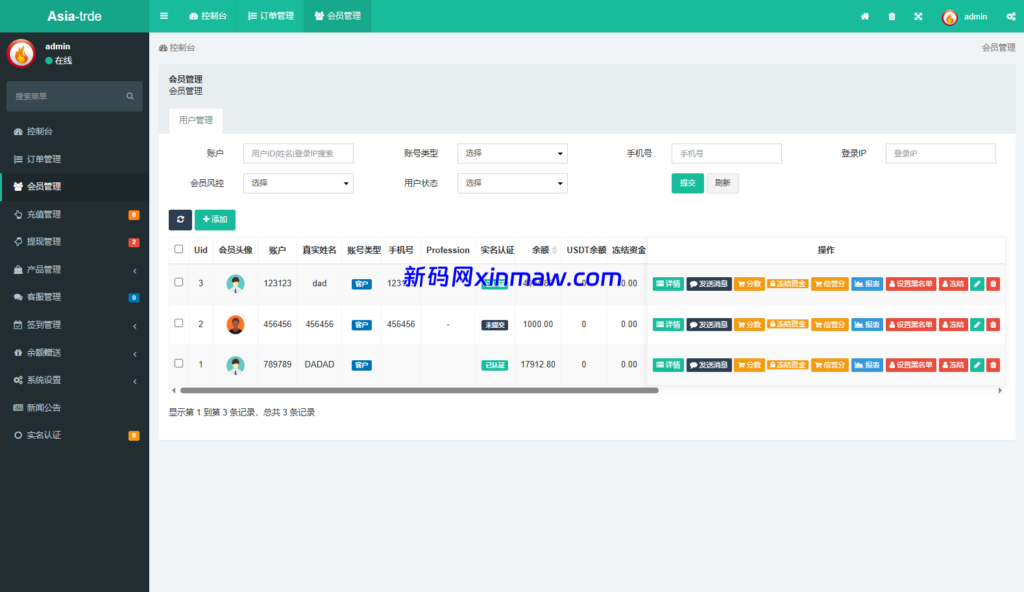This screenshot has width=1024, height=592.
Task: Focus the 账户 search input field
Action: tap(298, 154)
